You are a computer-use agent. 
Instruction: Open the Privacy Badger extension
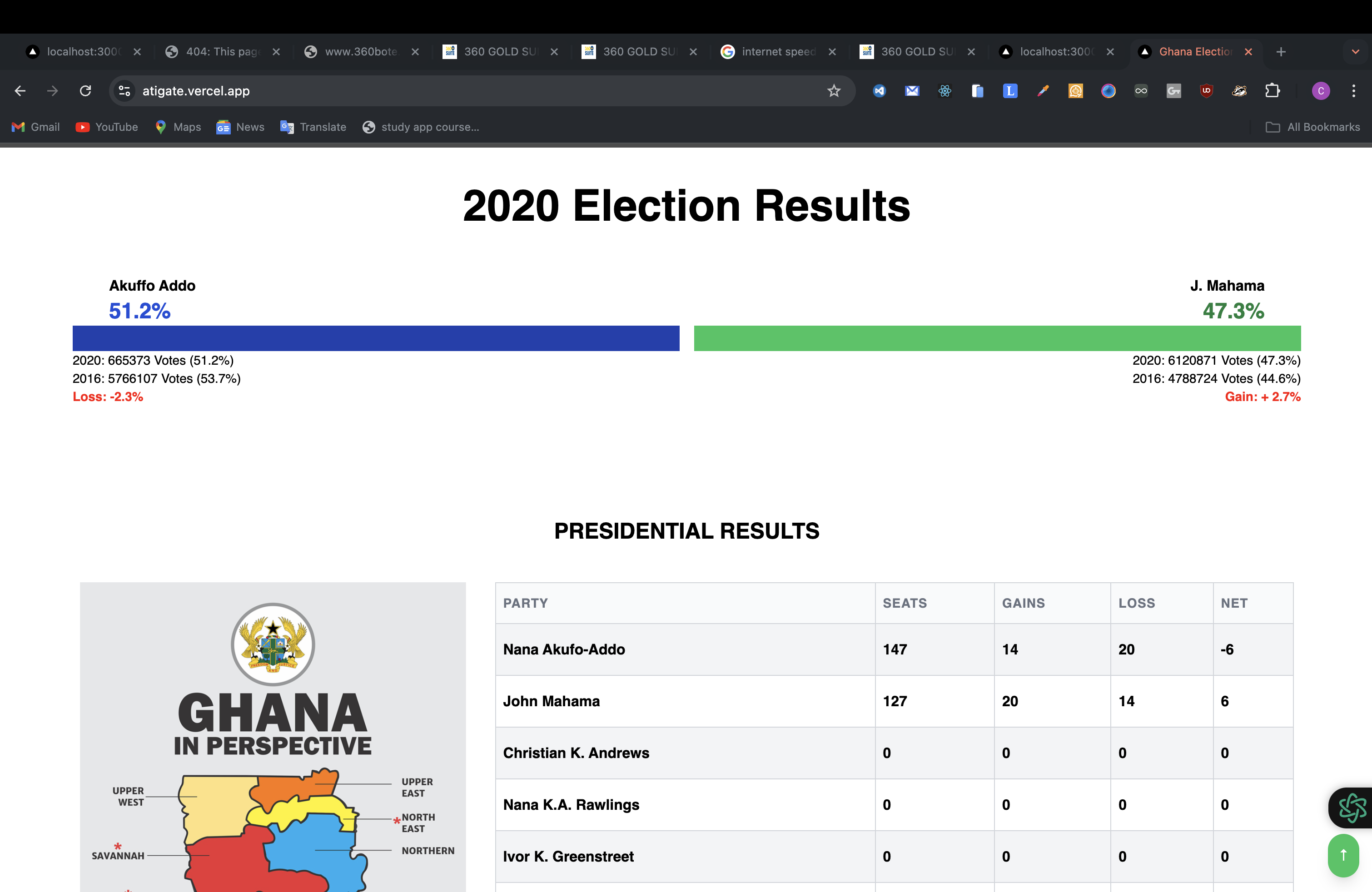coord(1239,91)
